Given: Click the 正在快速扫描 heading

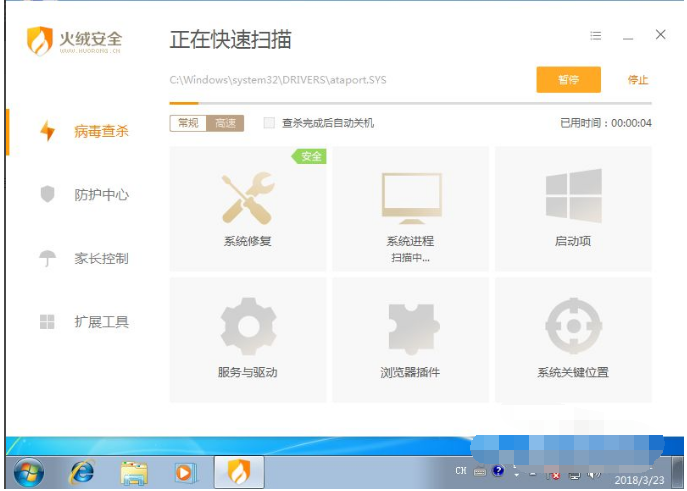Looking at the screenshot, I should click(230, 40).
